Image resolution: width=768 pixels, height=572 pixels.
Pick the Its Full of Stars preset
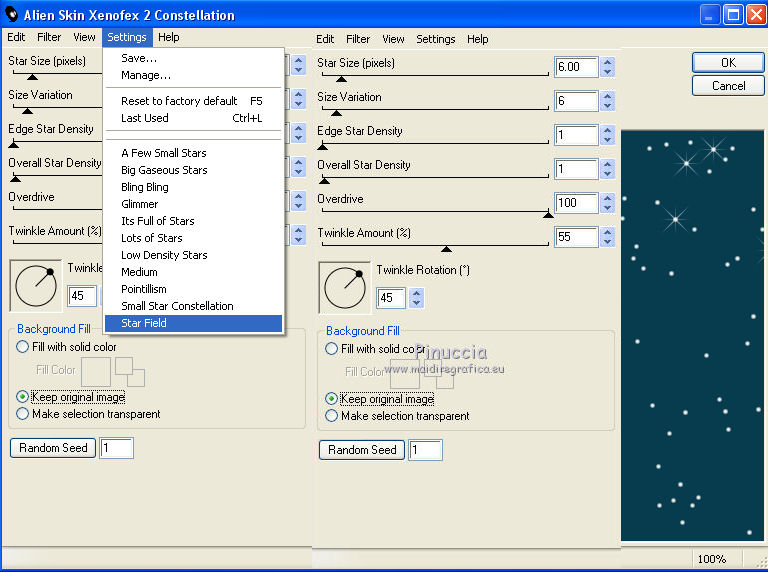(193, 221)
